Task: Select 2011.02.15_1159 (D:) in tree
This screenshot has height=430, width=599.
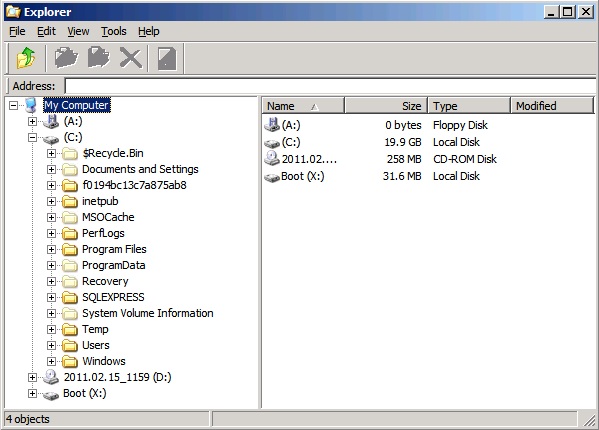Action: 117,377
